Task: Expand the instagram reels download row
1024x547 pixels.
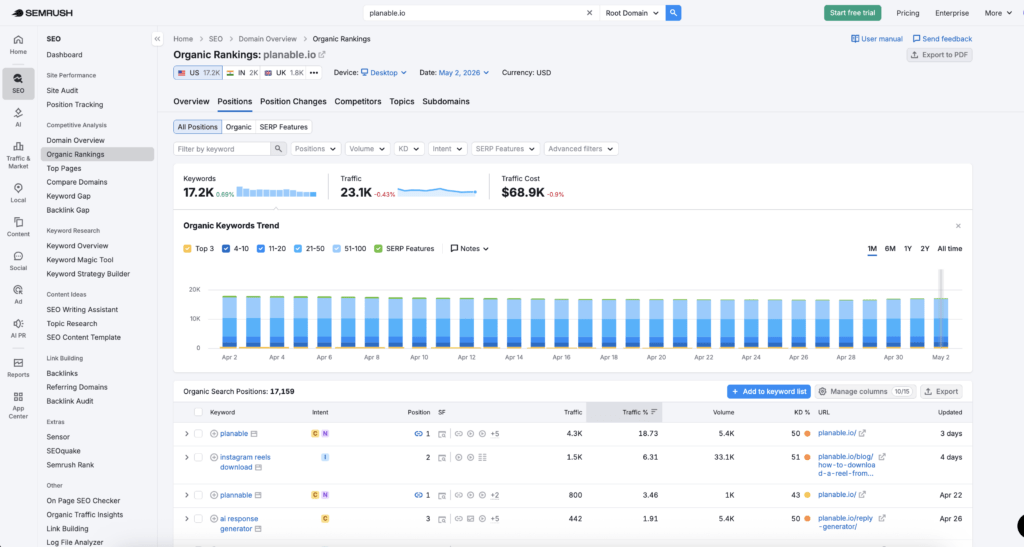Action: (187, 458)
